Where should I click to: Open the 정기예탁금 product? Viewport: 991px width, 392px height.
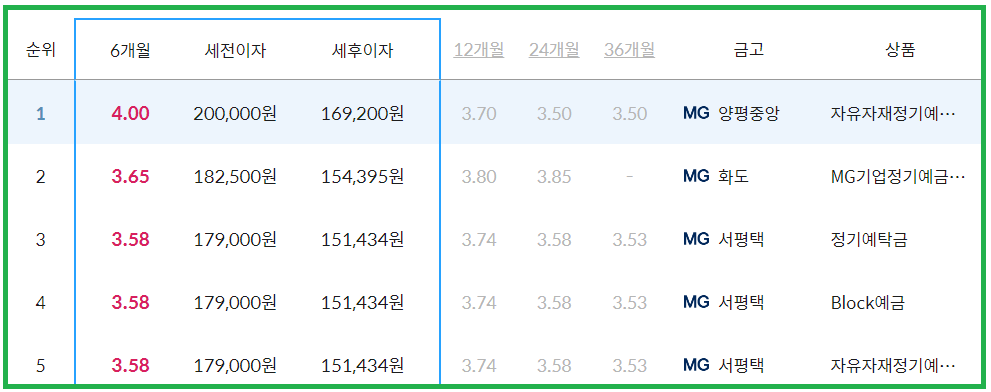pos(869,240)
